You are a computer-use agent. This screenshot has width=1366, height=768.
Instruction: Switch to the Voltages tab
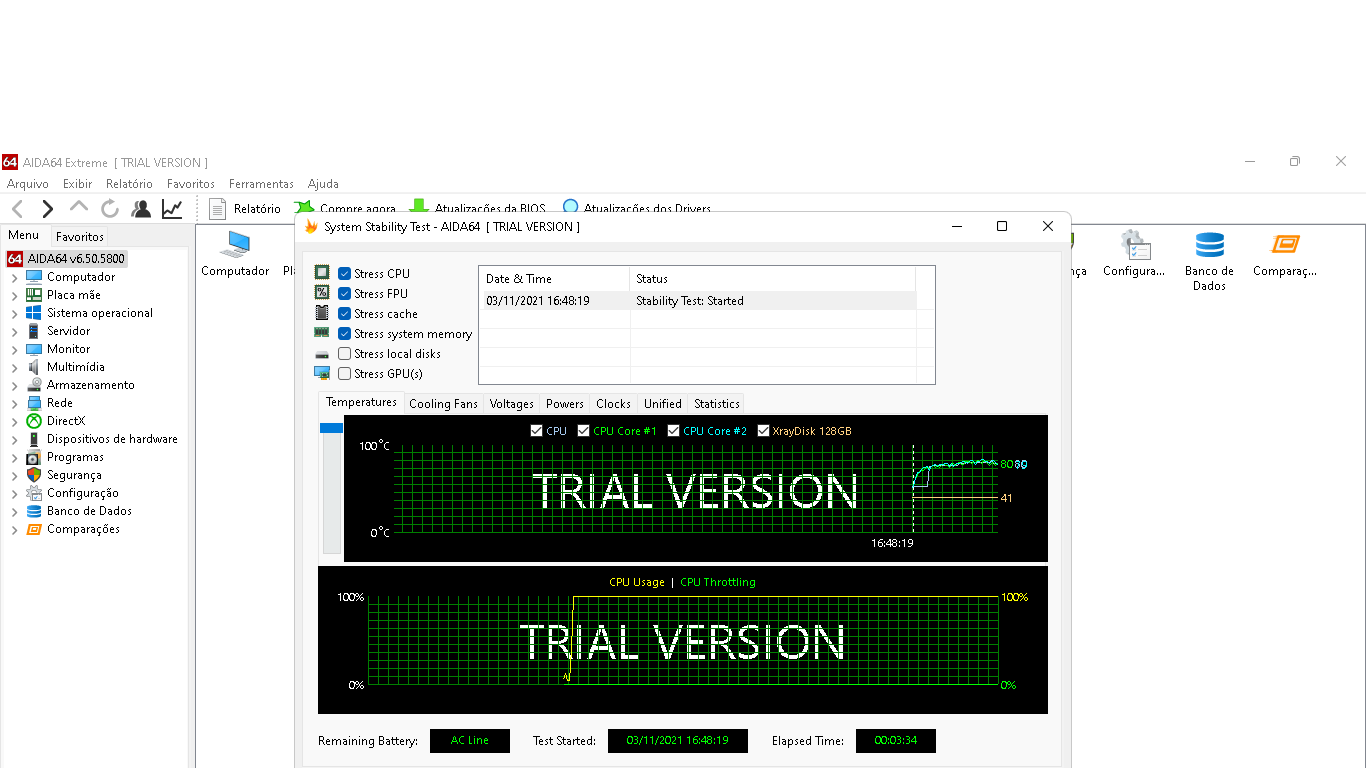tap(512, 404)
